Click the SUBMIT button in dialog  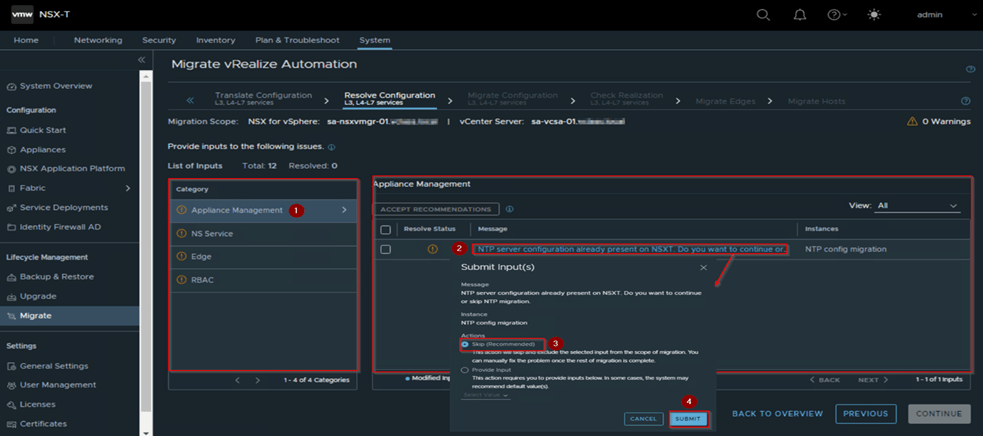point(688,418)
